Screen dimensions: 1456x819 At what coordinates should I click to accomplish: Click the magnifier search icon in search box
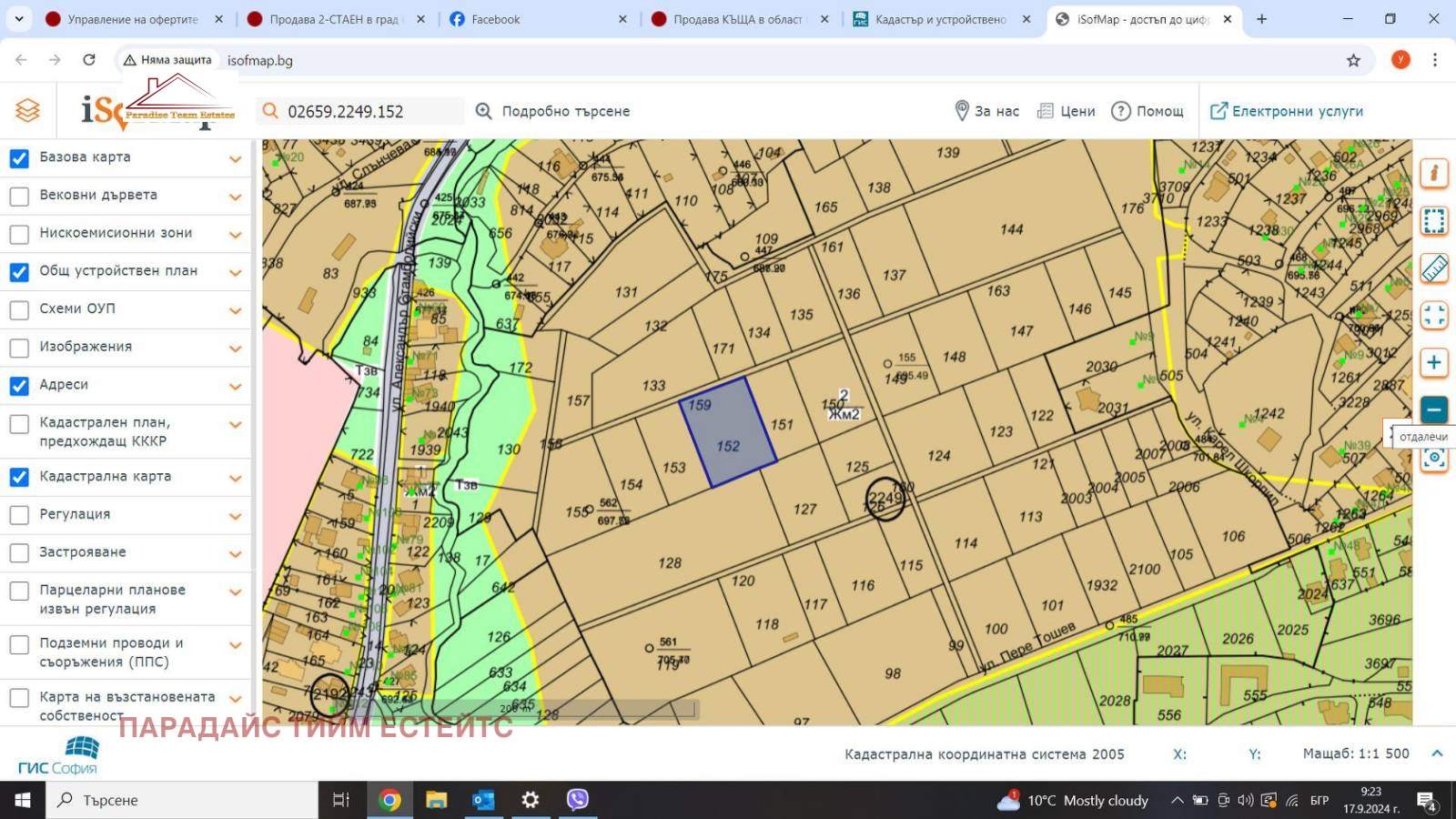tap(270, 111)
